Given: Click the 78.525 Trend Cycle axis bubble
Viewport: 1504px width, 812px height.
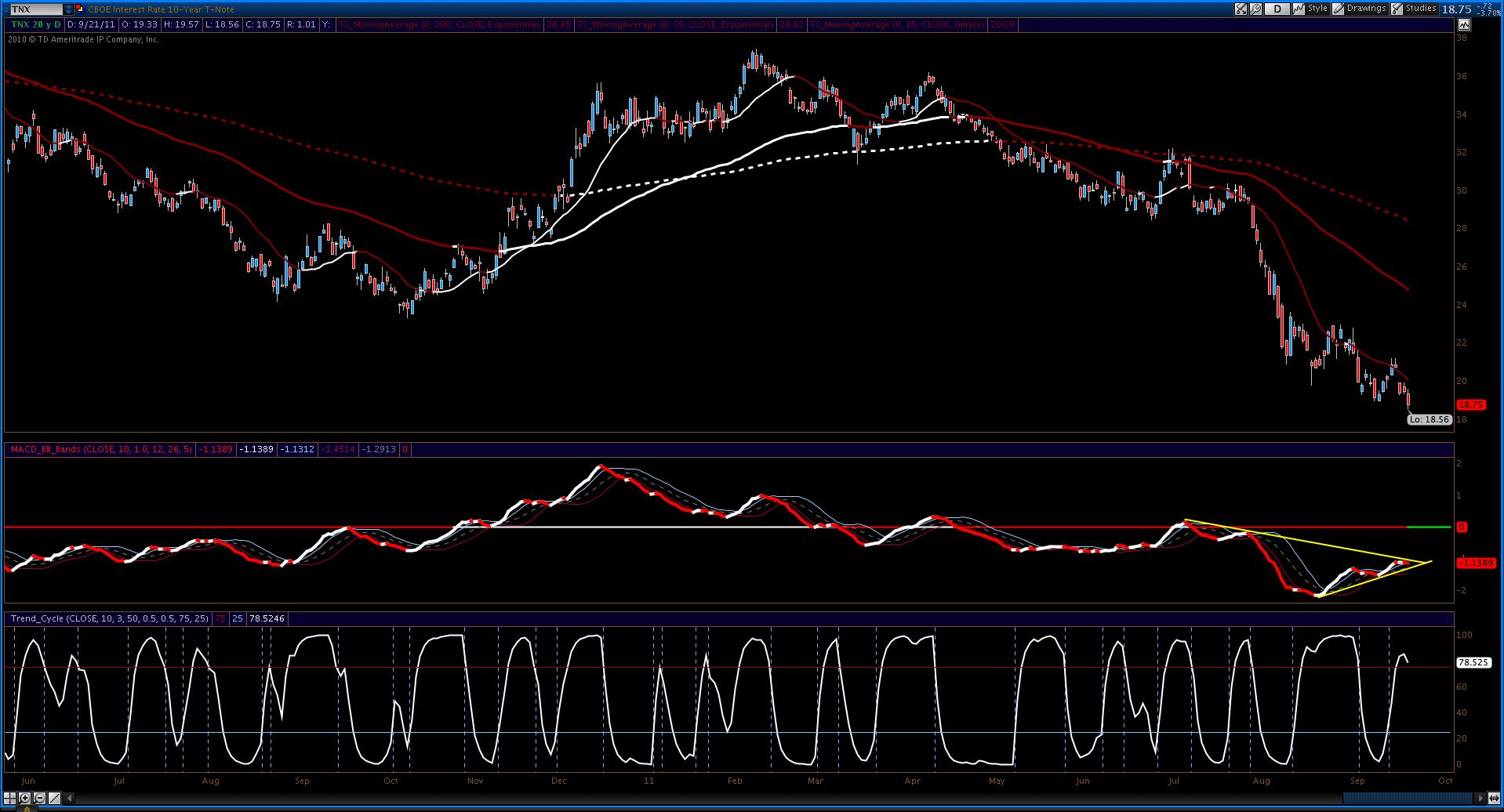Looking at the screenshot, I should coord(1473,662).
